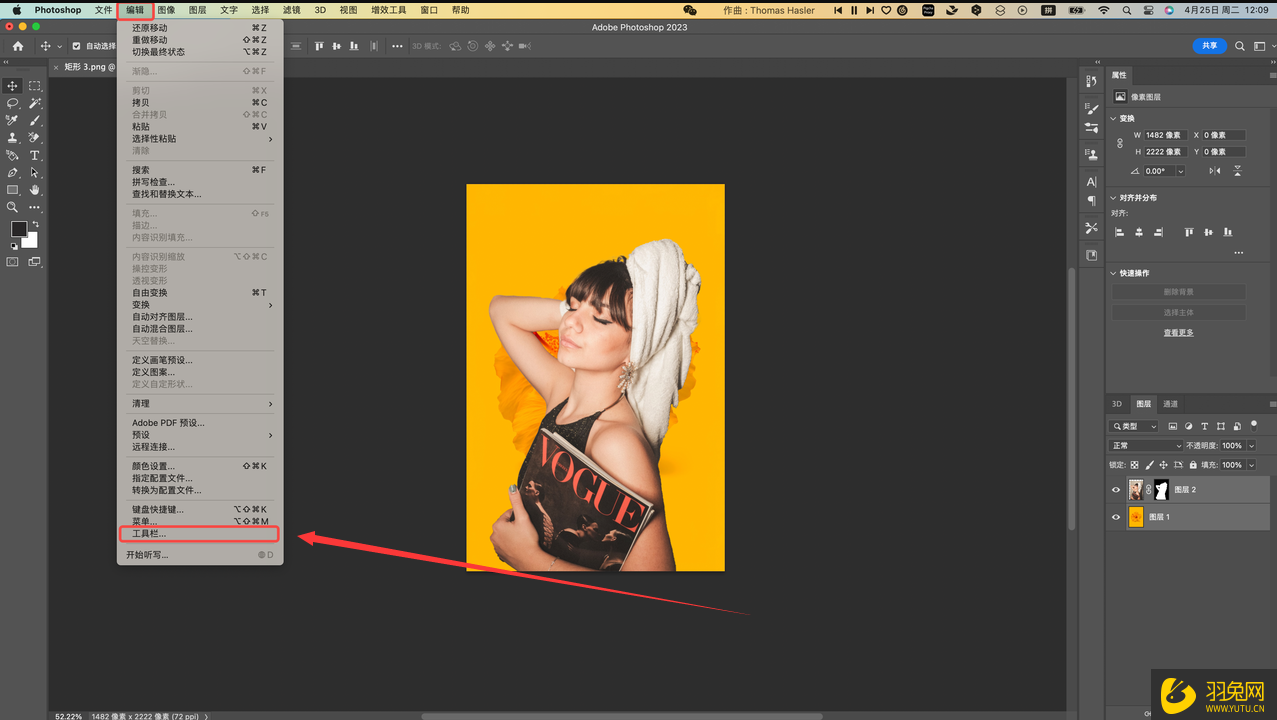Toggle link width and height constraint
Viewport: 1277px width, 720px height.
coord(1120,143)
